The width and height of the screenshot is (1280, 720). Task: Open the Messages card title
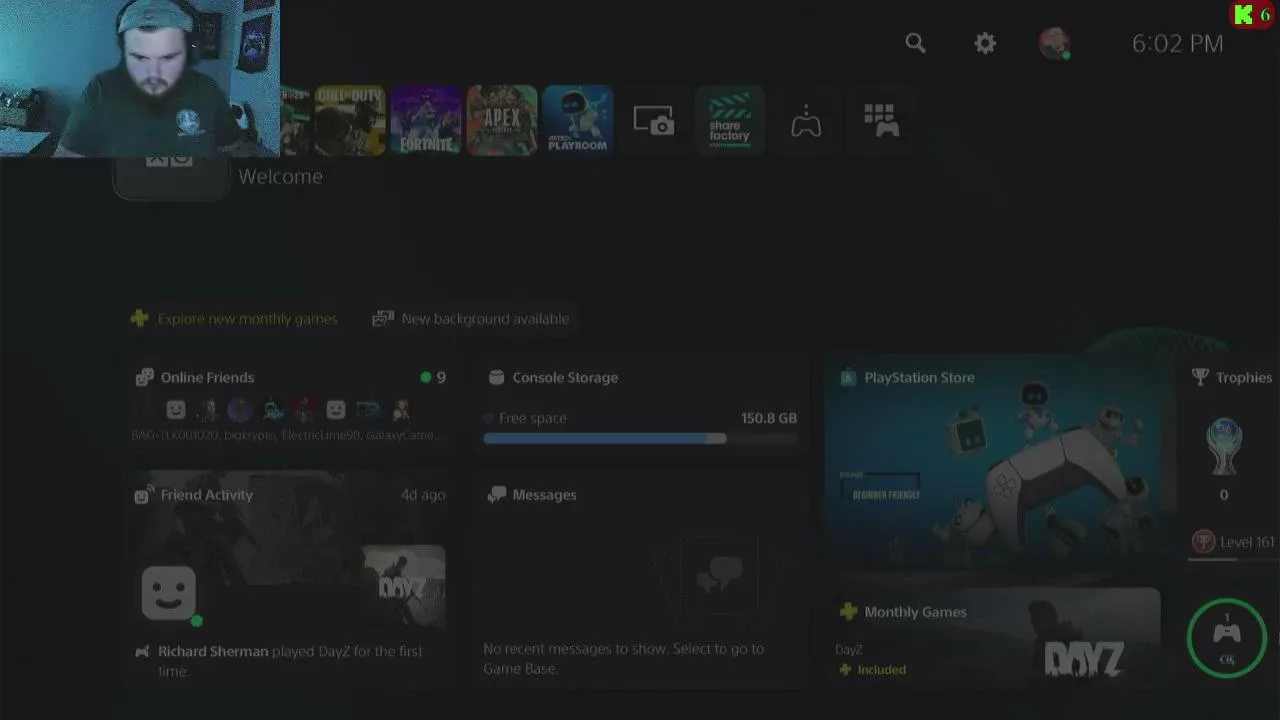tap(544, 494)
